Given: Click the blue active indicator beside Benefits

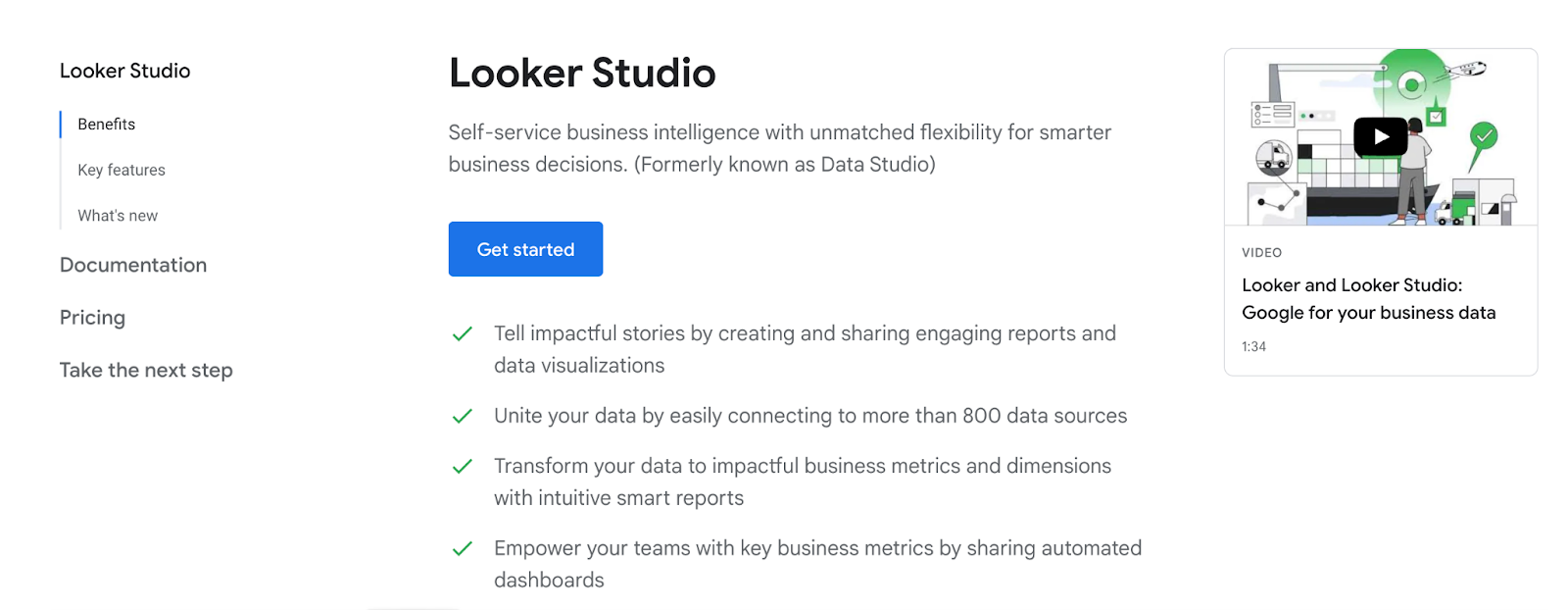Looking at the screenshot, I should pyautogui.click(x=62, y=124).
